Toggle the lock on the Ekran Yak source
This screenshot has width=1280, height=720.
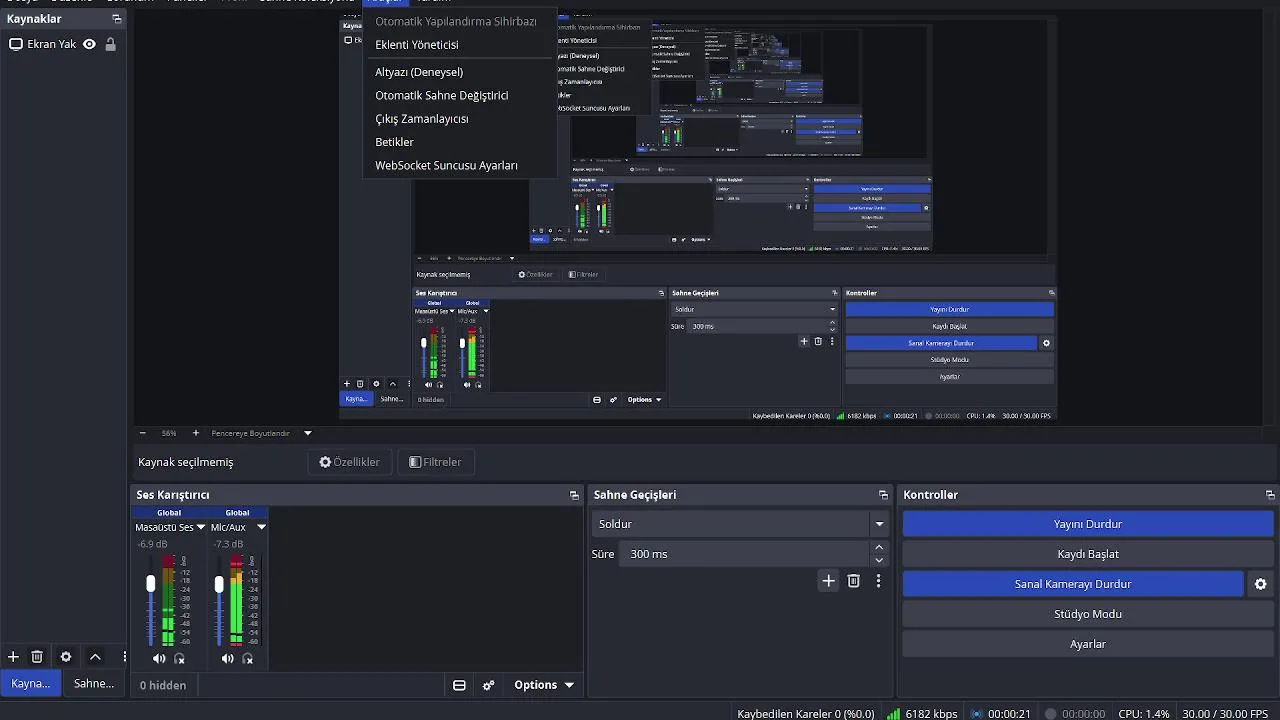(110, 44)
